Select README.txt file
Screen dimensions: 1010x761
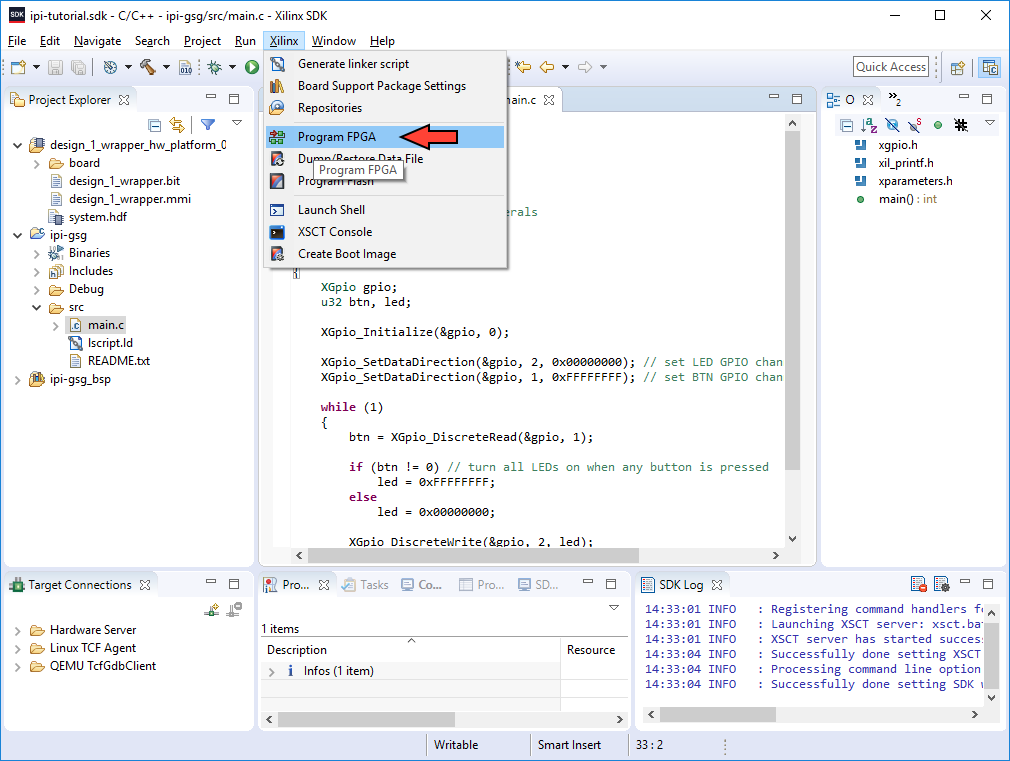pyautogui.click(x=119, y=361)
